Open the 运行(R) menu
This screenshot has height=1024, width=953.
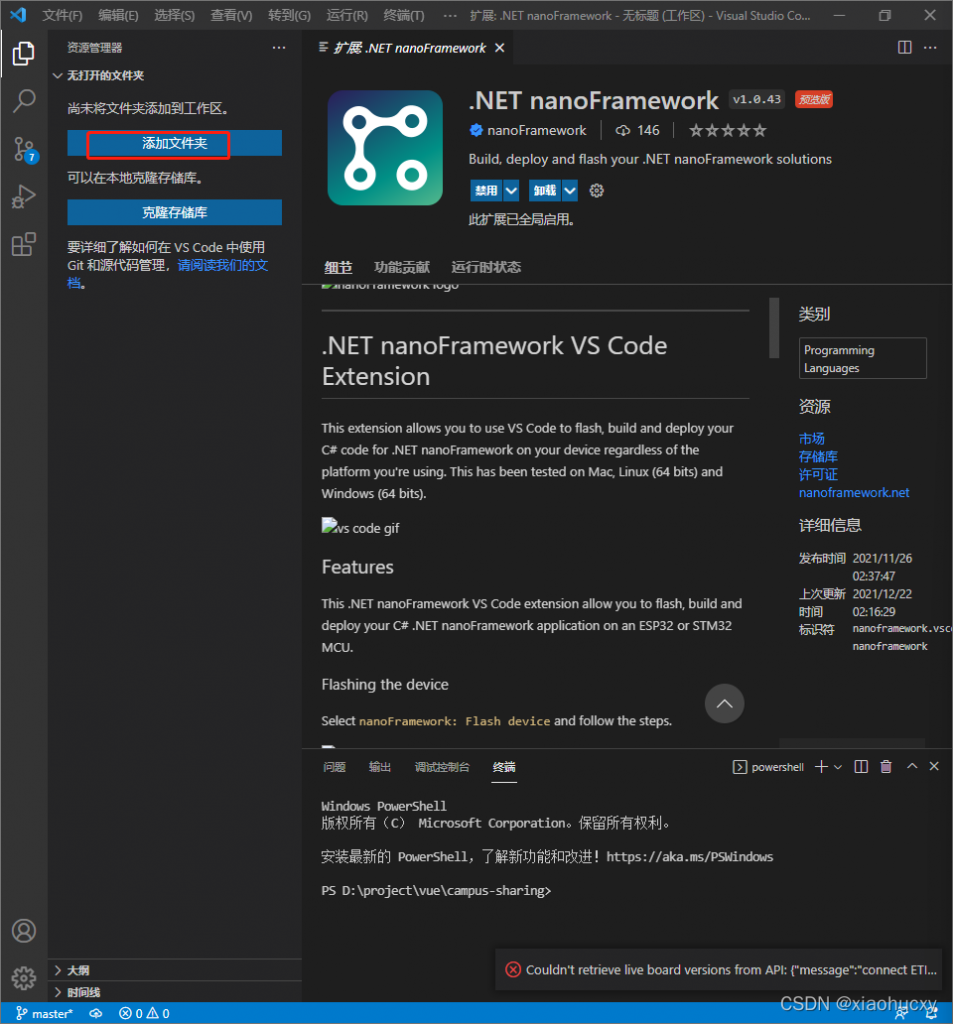347,16
